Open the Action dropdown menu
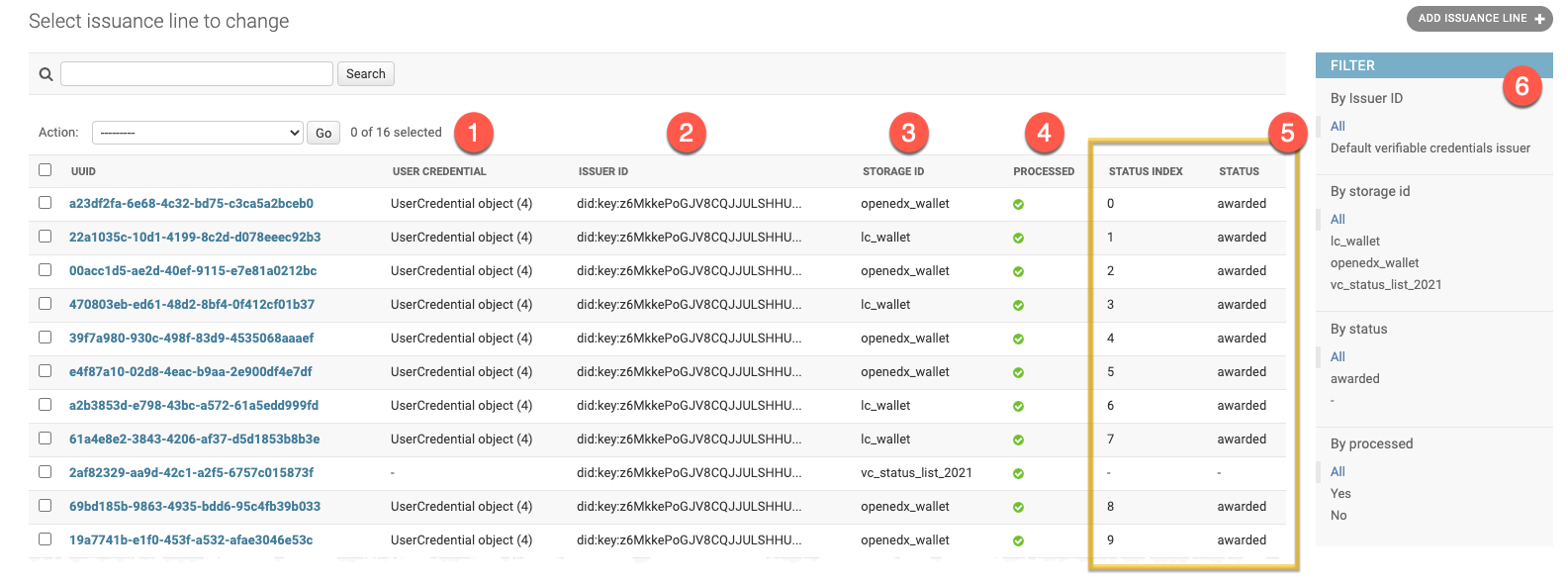The image size is (1568, 587). pyautogui.click(x=198, y=133)
